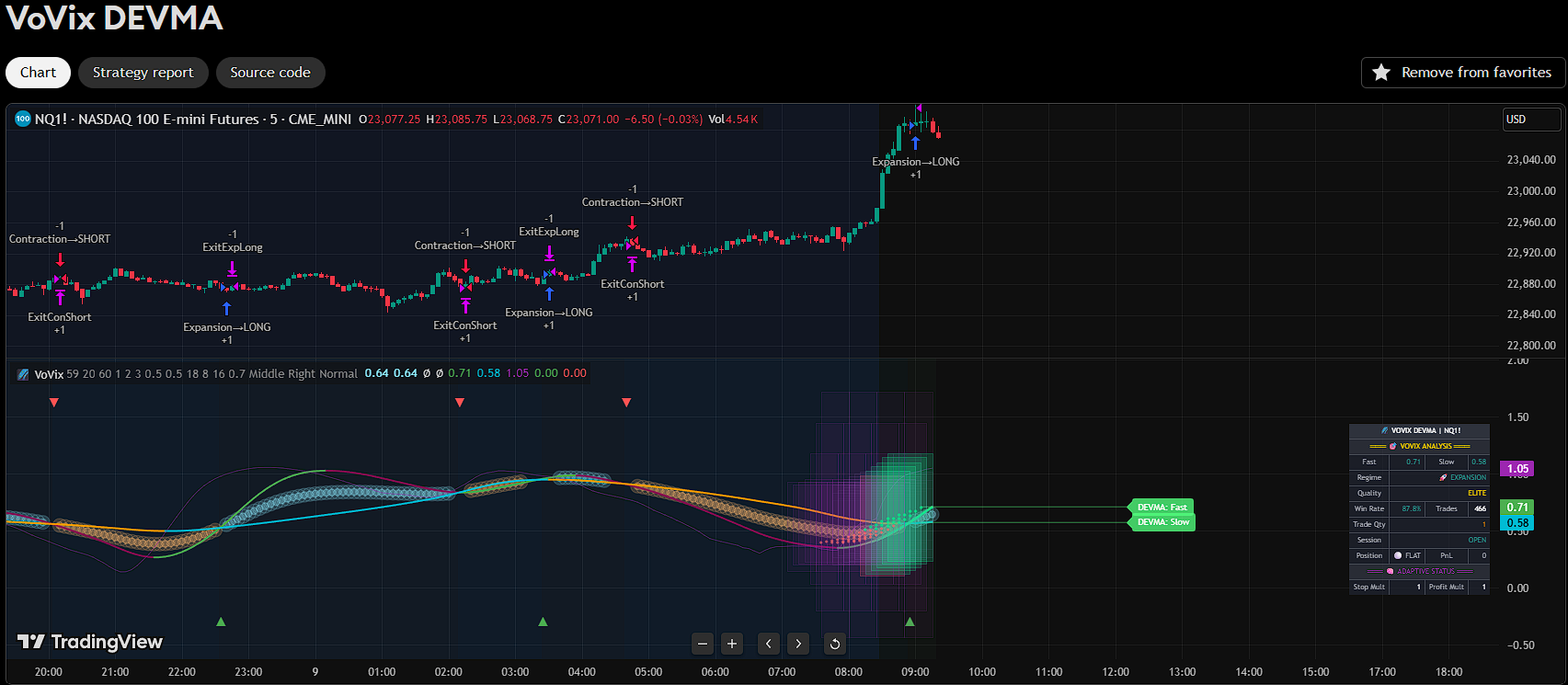Viewport: 1568px width, 685px height.
Task: Click the 20:00 time axis label
Action: 49,672
